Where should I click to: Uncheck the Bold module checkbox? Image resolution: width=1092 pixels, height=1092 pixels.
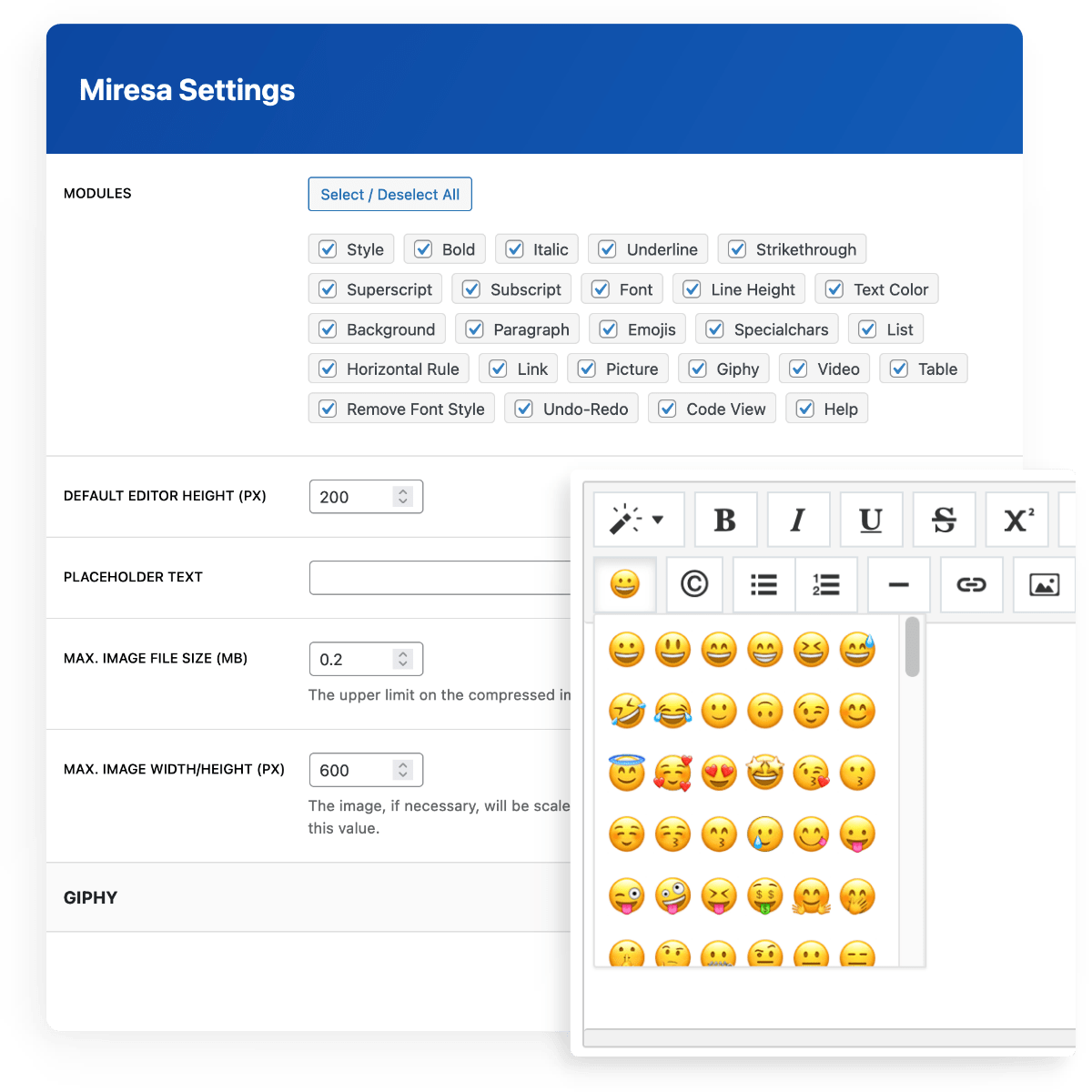[x=423, y=249]
